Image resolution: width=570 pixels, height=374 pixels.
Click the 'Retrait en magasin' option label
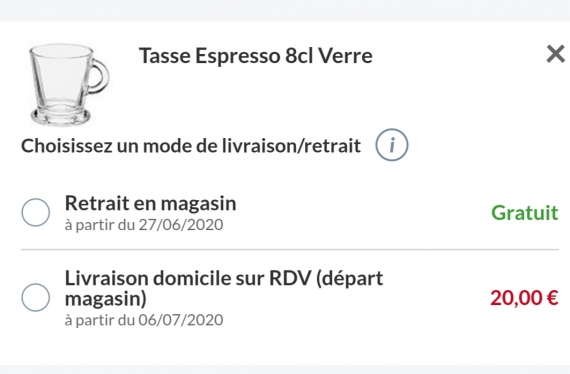[x=150, y=203]
